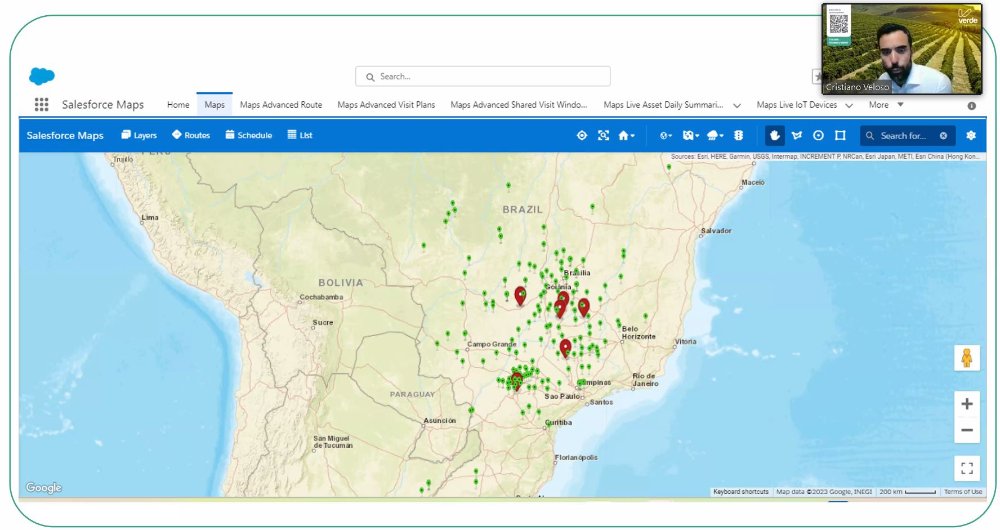Image resolution: width=1000 pixels, height=530 pixels.
Task: Activate the polygon lasso selection tool
Action: click(797, 135)
